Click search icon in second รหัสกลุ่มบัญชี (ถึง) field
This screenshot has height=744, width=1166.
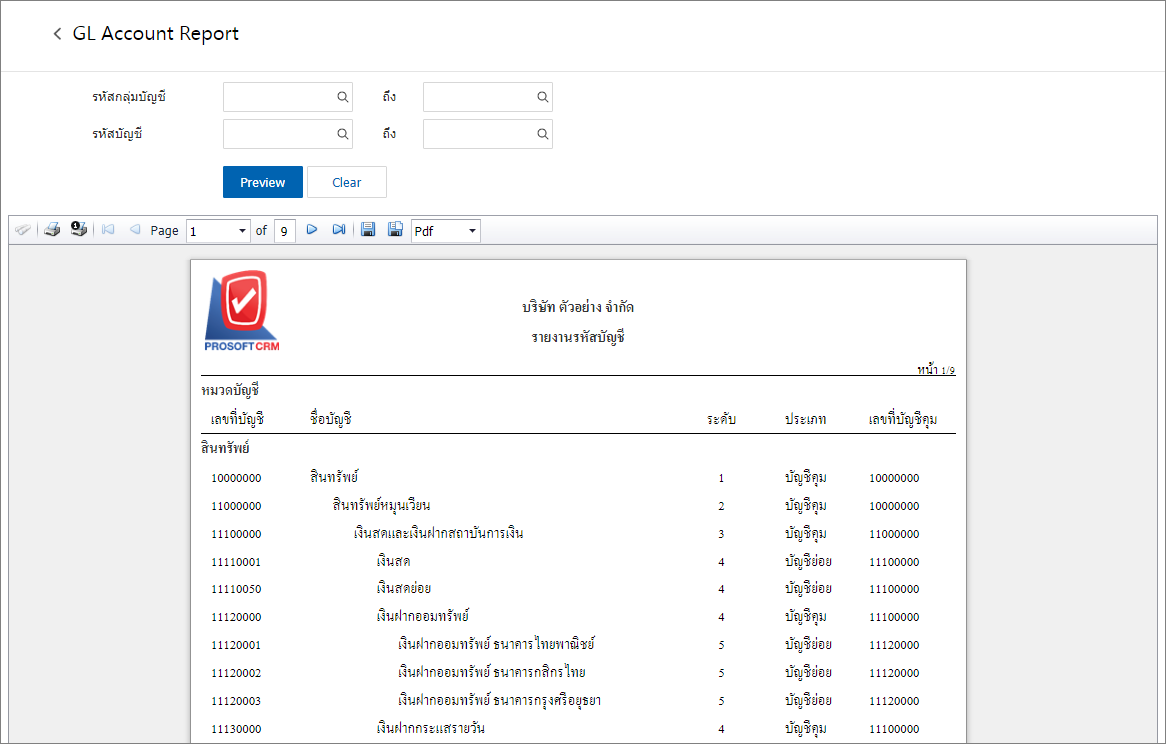542,97
